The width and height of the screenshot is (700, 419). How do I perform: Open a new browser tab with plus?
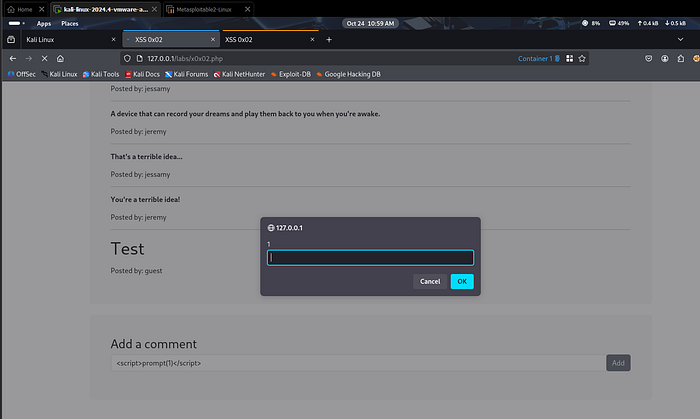329,40
